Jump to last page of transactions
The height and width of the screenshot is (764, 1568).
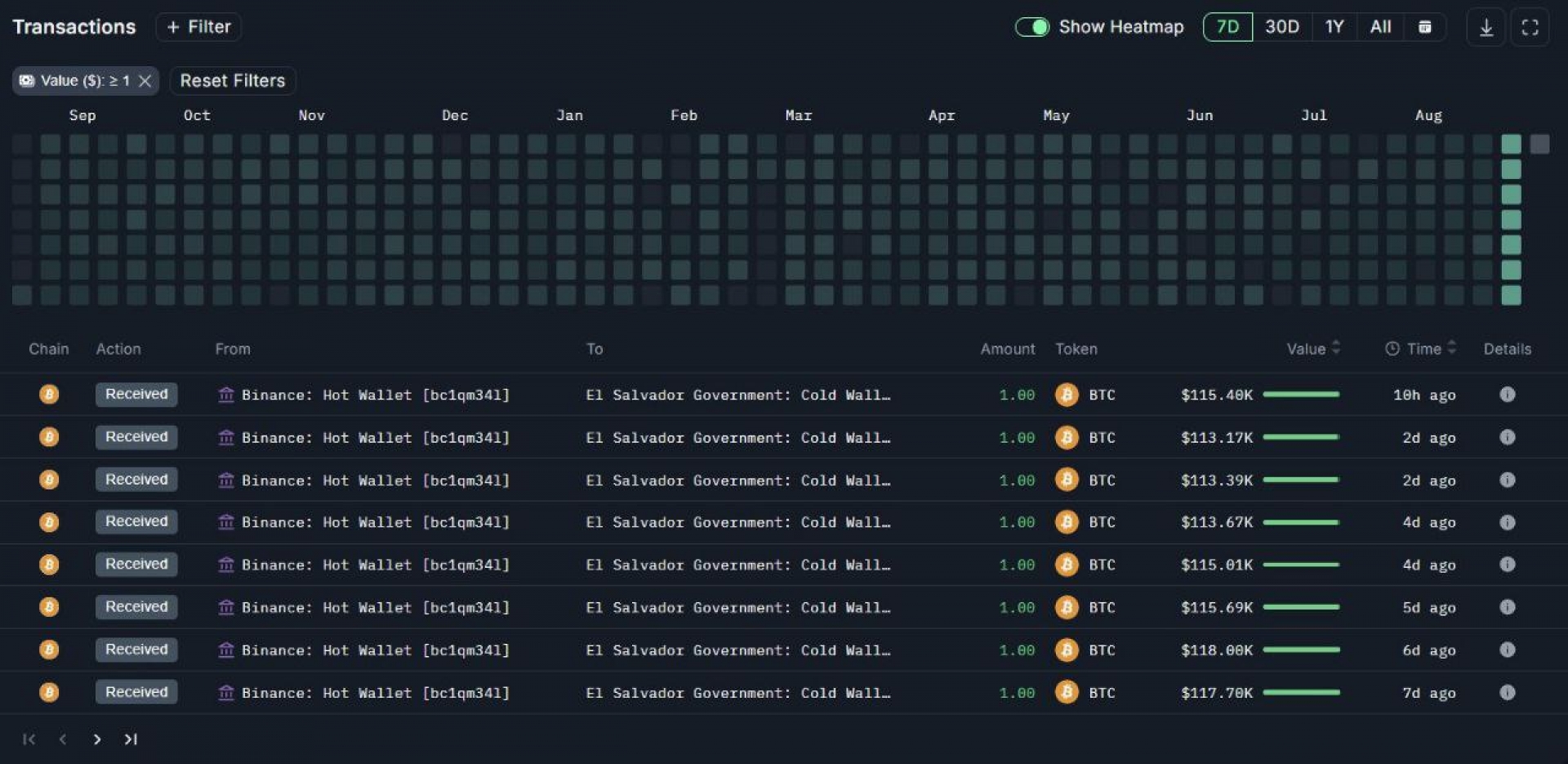(131, 739)
